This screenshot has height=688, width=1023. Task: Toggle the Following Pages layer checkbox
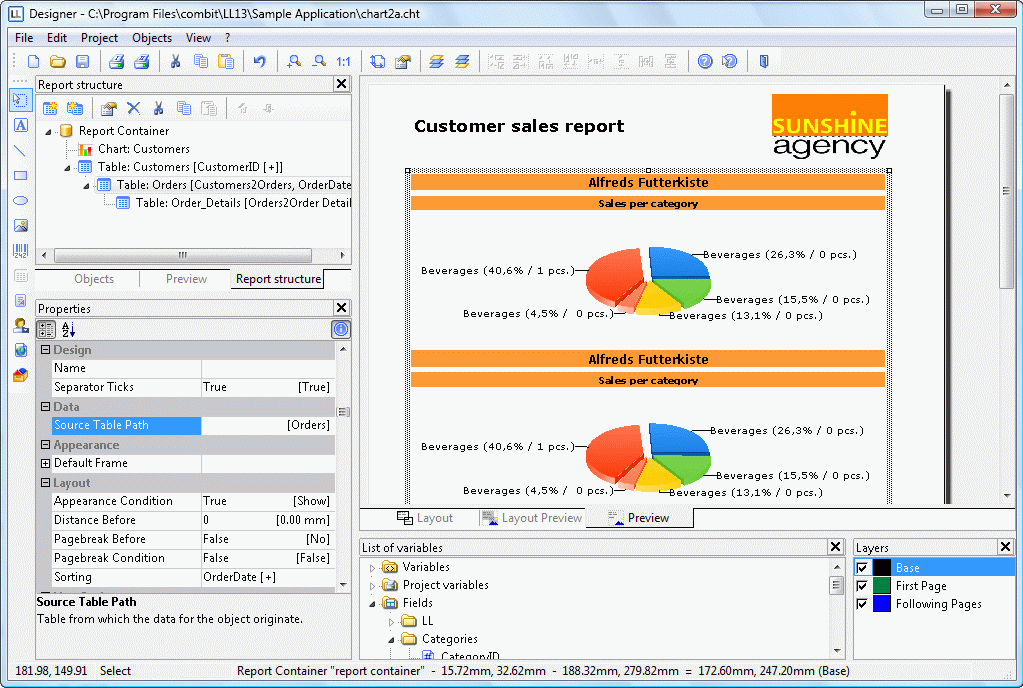coord(862,604)
